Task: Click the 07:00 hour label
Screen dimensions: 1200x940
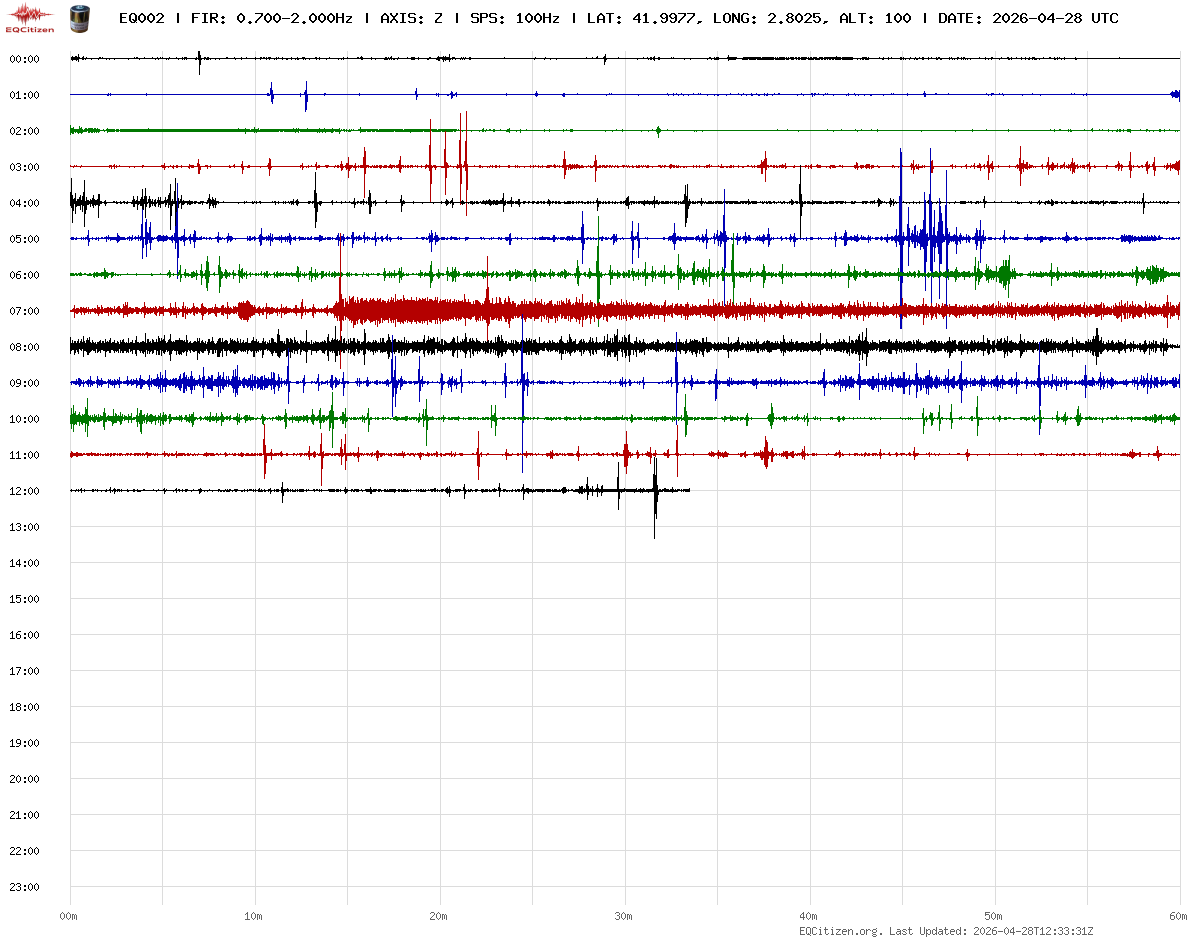Action: (24, 311)
